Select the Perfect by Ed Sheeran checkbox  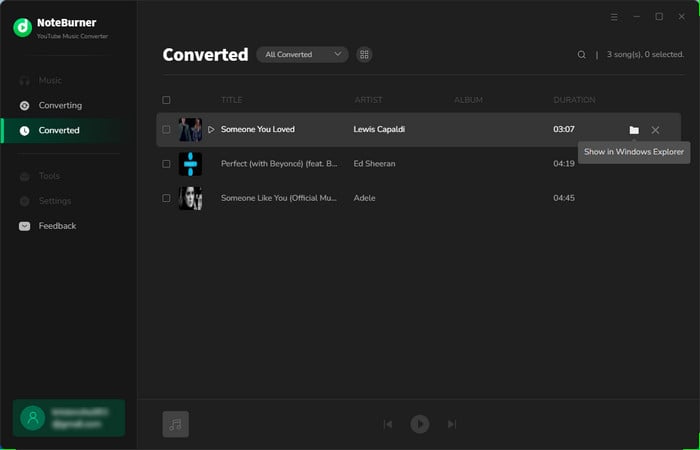pos(166,164)
